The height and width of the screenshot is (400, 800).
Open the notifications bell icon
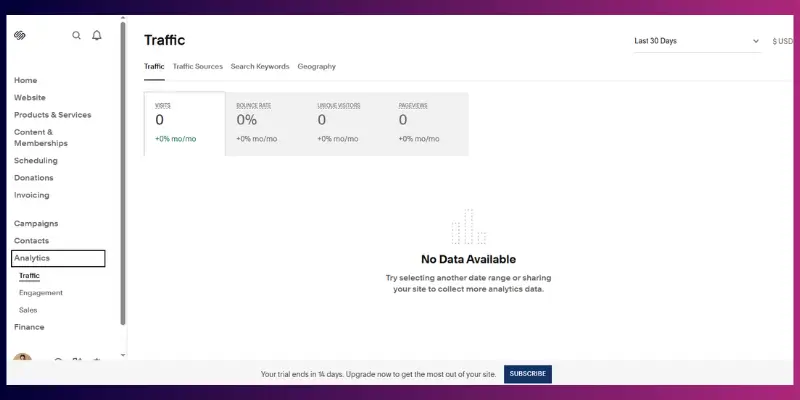point(97,35)
